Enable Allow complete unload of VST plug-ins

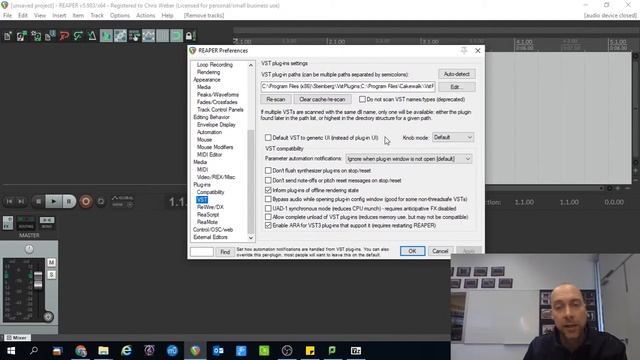(x=268, y=217)
